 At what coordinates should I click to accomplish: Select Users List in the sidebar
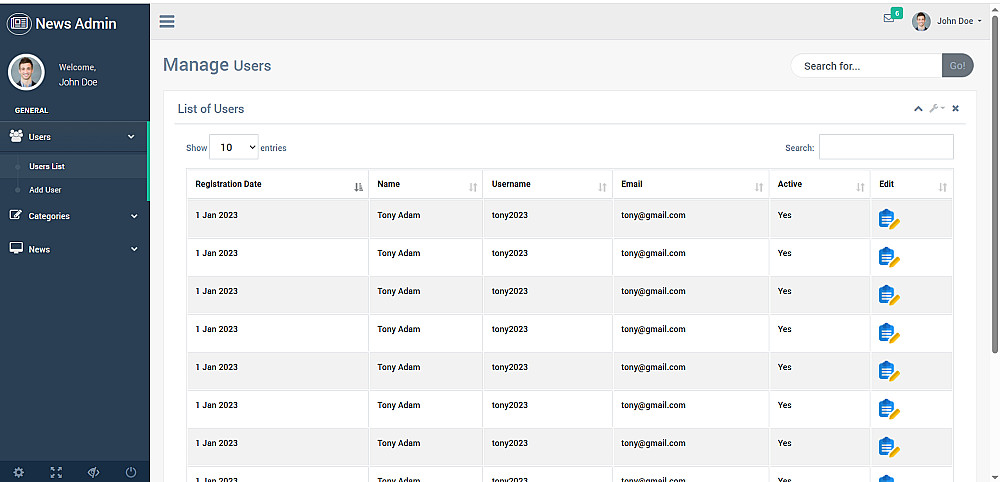coord(47,166)
